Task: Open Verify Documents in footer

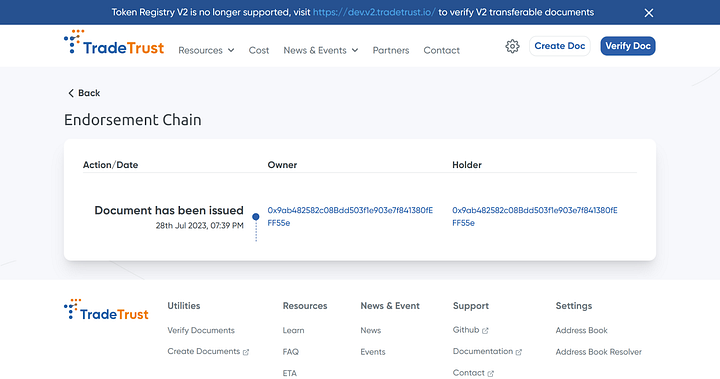Action: pyautogui.click(x=201, y=330)
